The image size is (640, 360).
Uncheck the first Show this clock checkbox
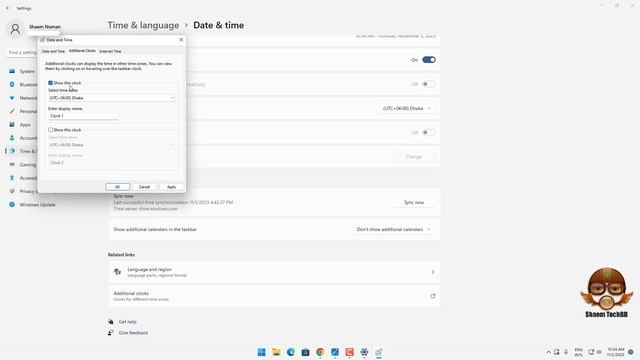[51, 83]
